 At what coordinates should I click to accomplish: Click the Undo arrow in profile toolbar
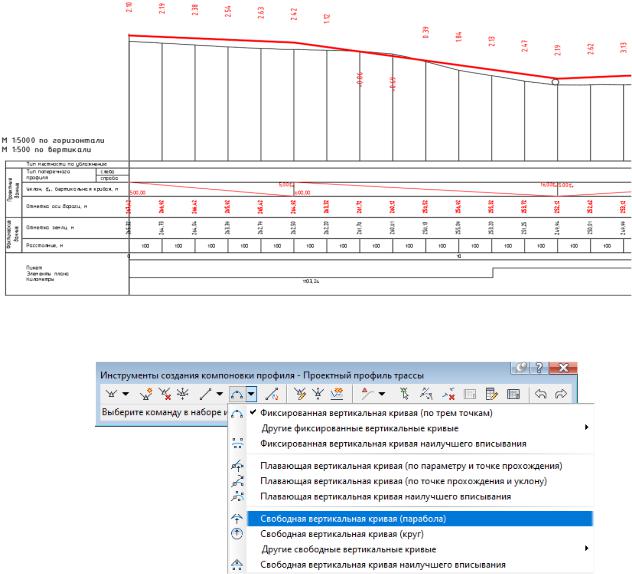click(x=541, y=394)
